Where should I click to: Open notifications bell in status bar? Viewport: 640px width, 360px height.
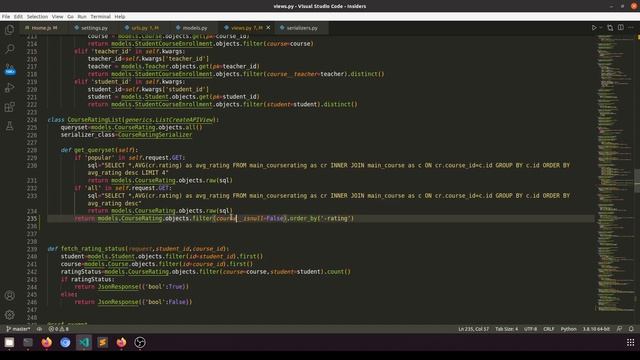point(631,329)
